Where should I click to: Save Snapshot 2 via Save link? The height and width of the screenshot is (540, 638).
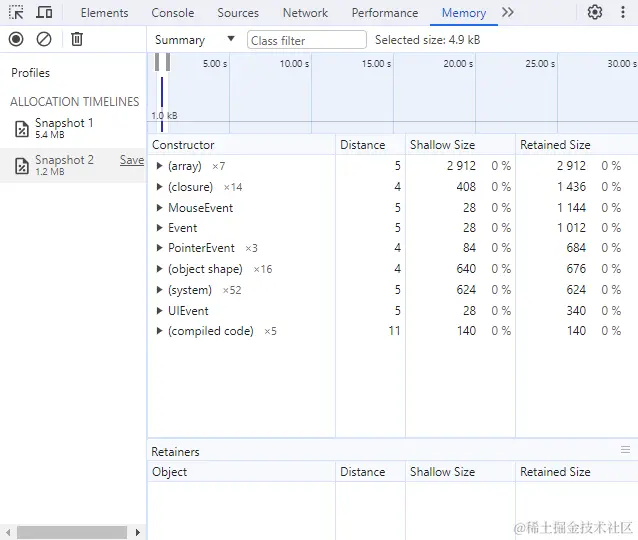(132, 160)
